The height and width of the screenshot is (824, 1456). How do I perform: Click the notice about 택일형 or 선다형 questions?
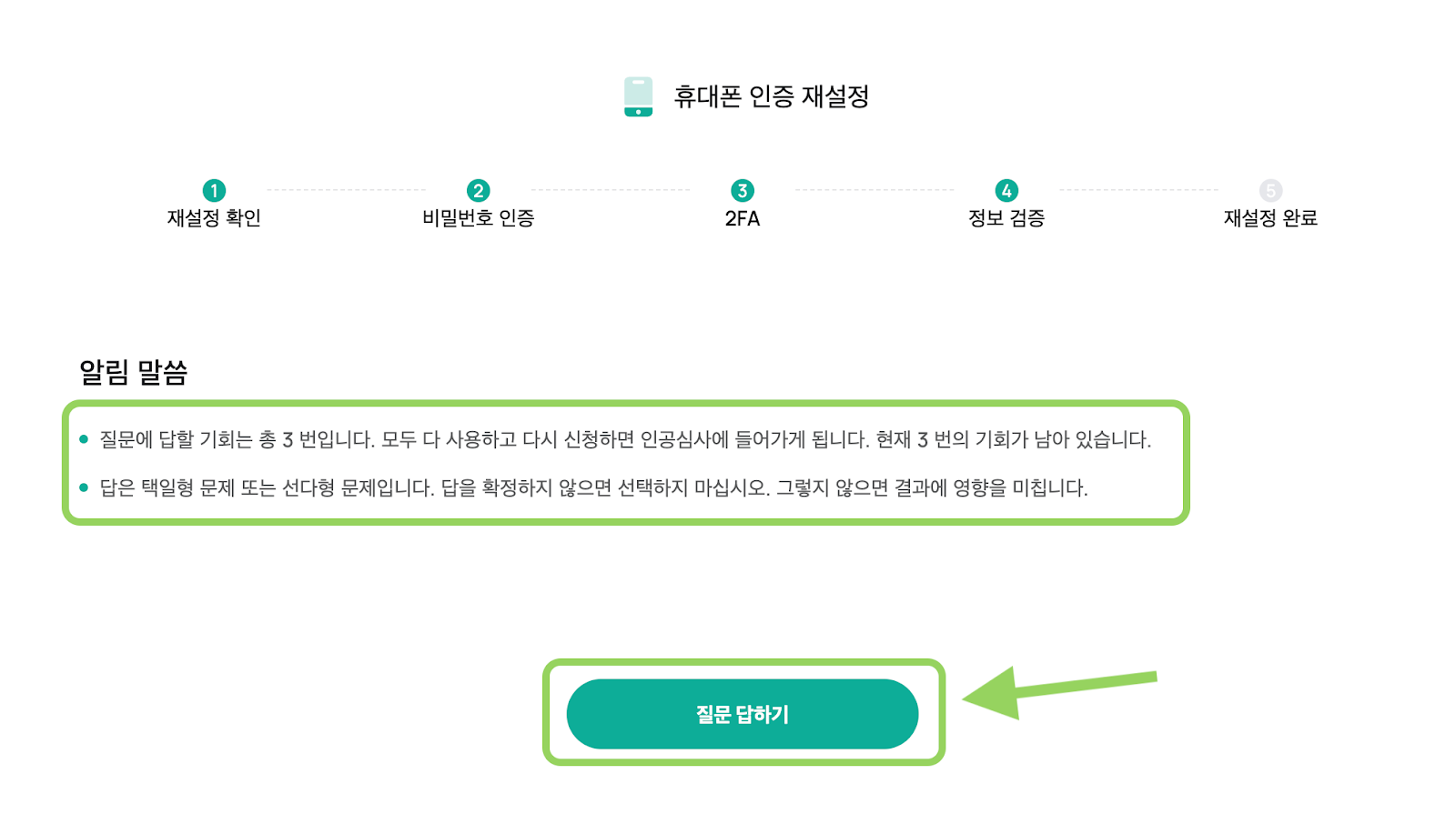[x=593, y=487]
